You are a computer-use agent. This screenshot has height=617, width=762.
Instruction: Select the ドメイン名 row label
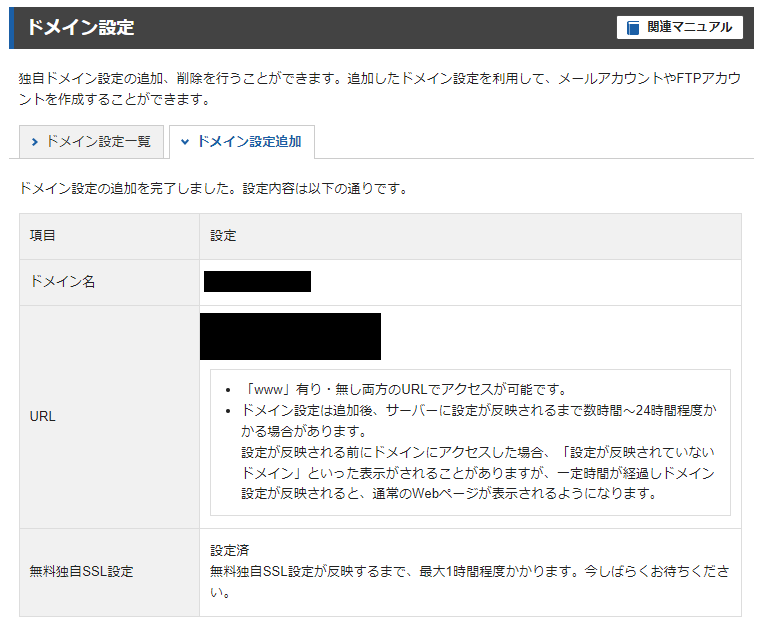62,282
